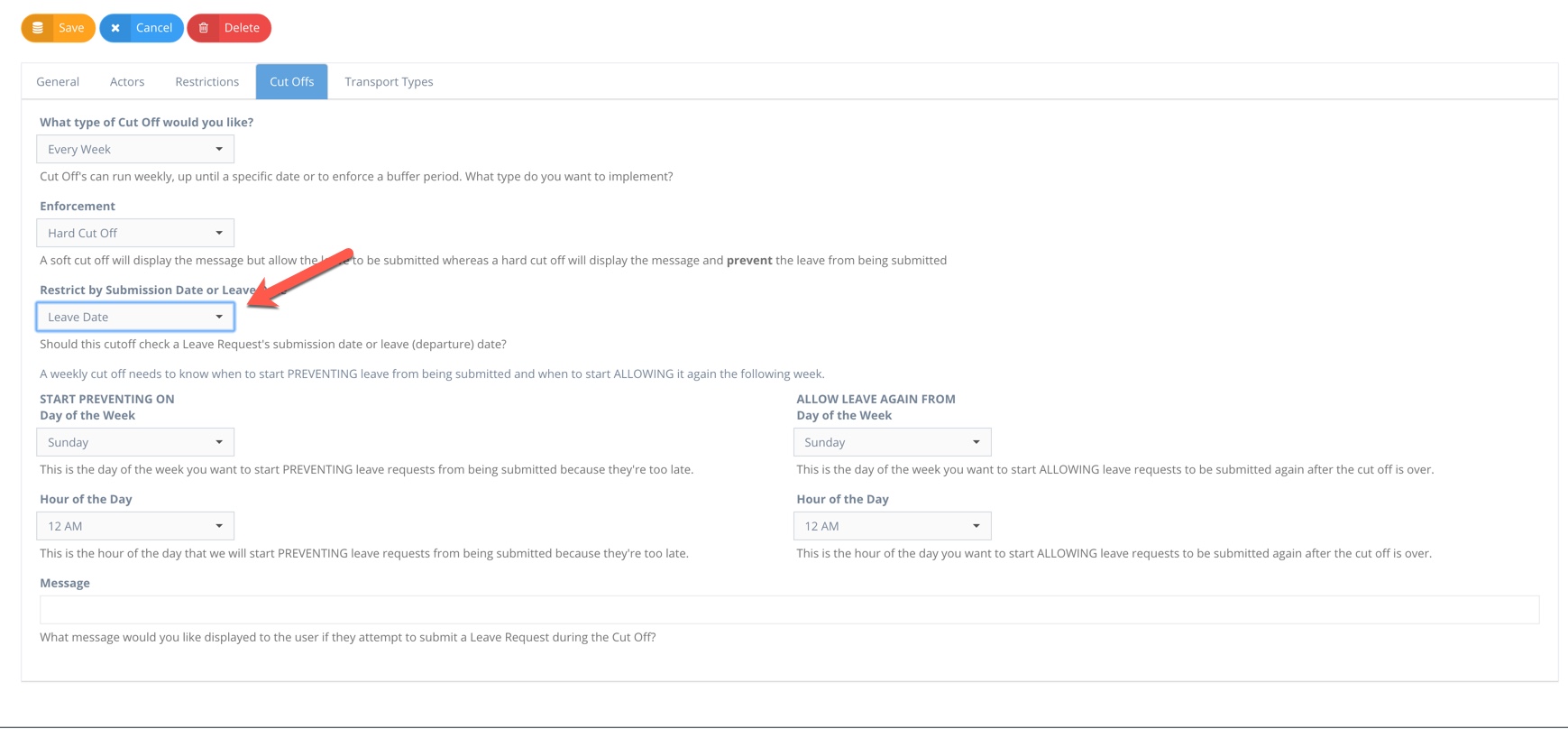The image size is (1568, 729).
Task: Click the Hour of the Day label under Start Preventing
Action: tap(86, 499)
